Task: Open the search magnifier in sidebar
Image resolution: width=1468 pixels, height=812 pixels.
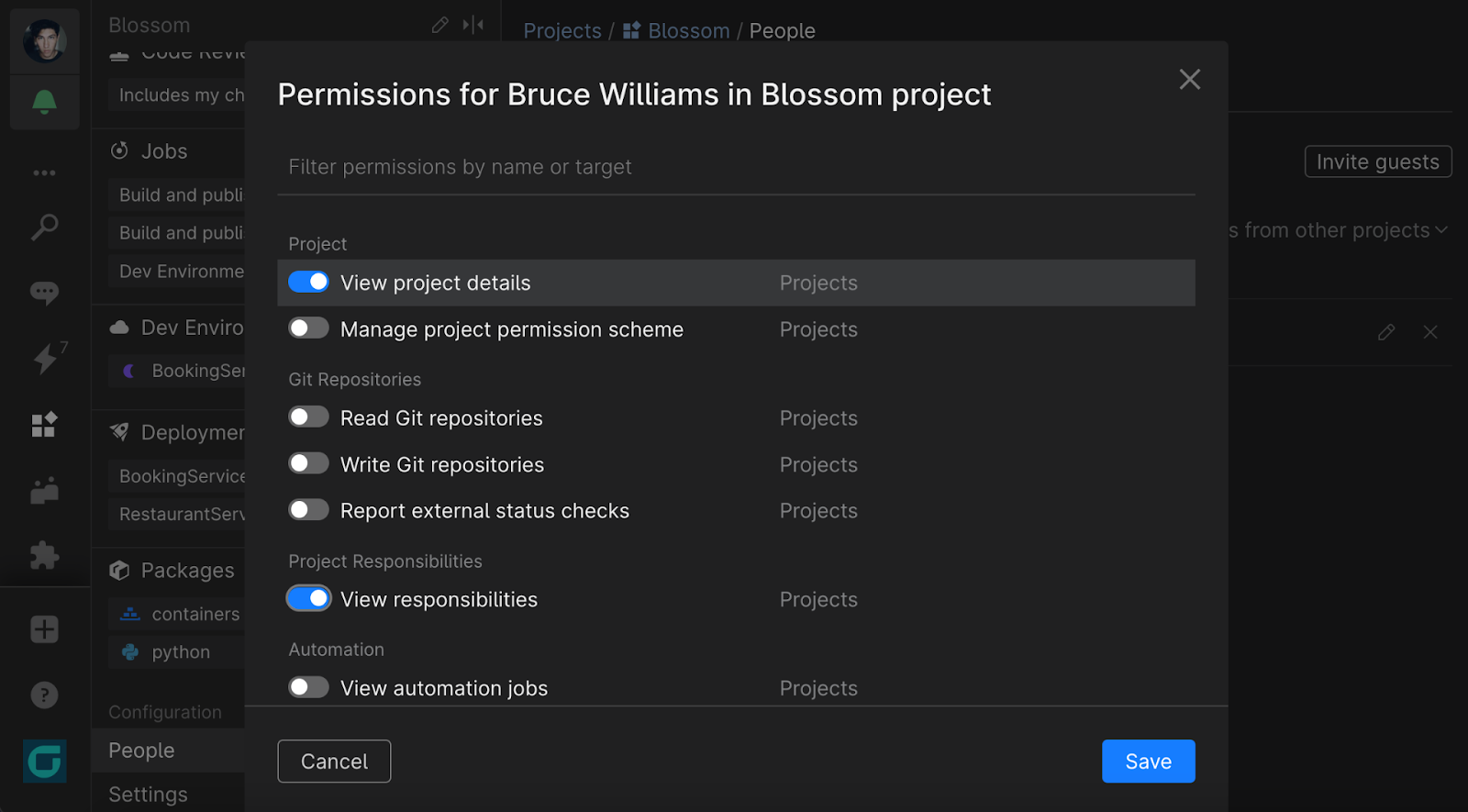Action: [x=44, y=227]
